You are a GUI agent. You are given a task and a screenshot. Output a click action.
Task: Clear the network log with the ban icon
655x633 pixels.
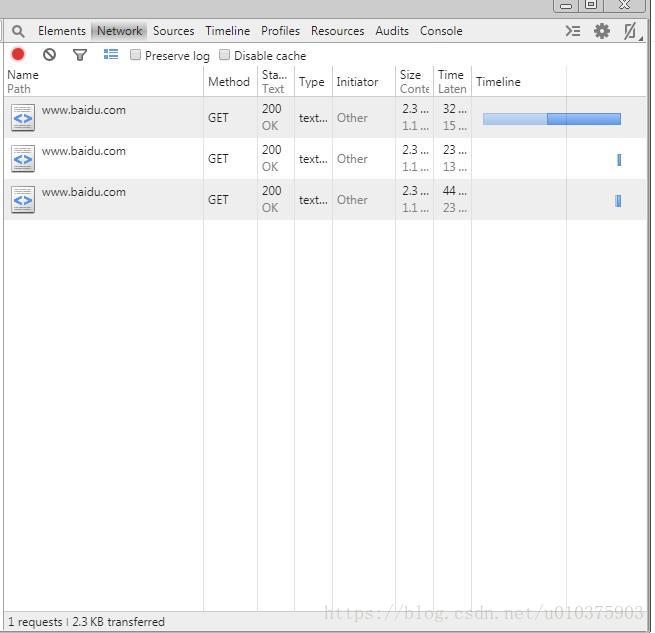(49, 54)
